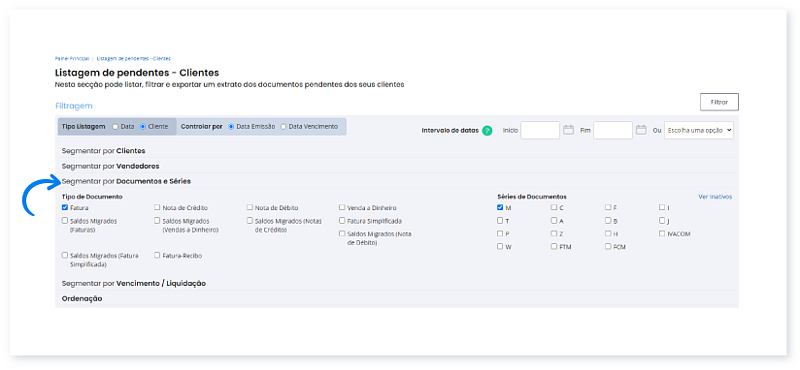Click the Séries de Documentos label
Screen dimensions: 800x370
[532, 196]
